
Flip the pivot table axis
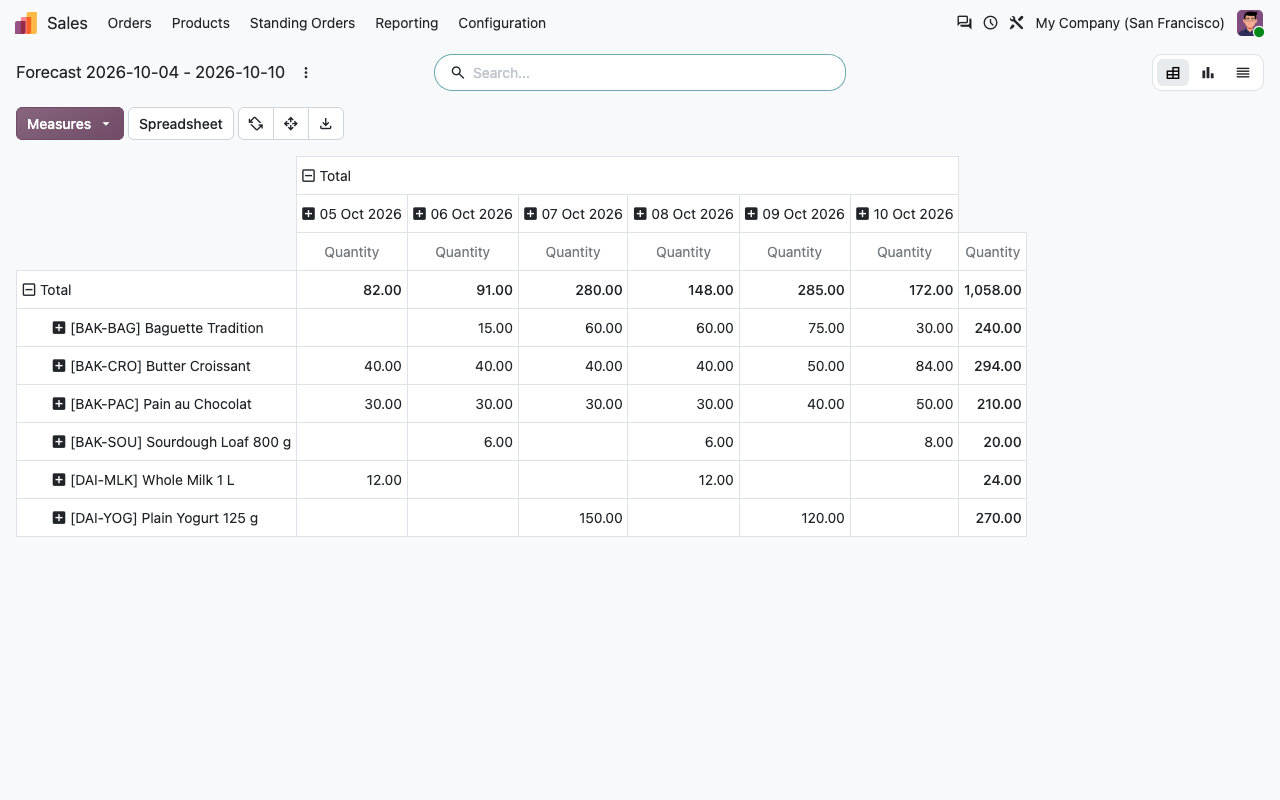click(x=256, y=124)
